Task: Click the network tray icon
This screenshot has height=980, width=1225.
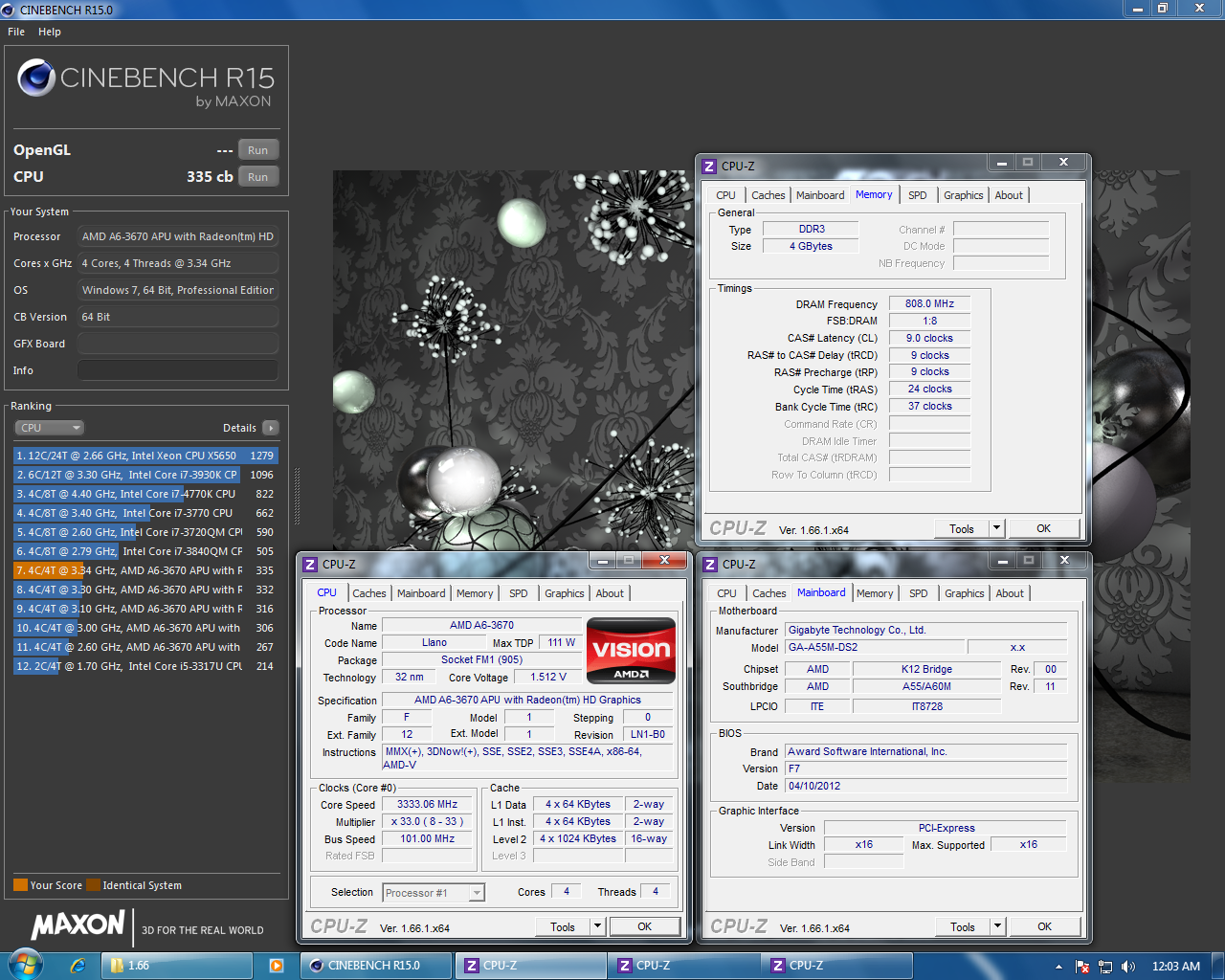Action: coord(1105,967)
